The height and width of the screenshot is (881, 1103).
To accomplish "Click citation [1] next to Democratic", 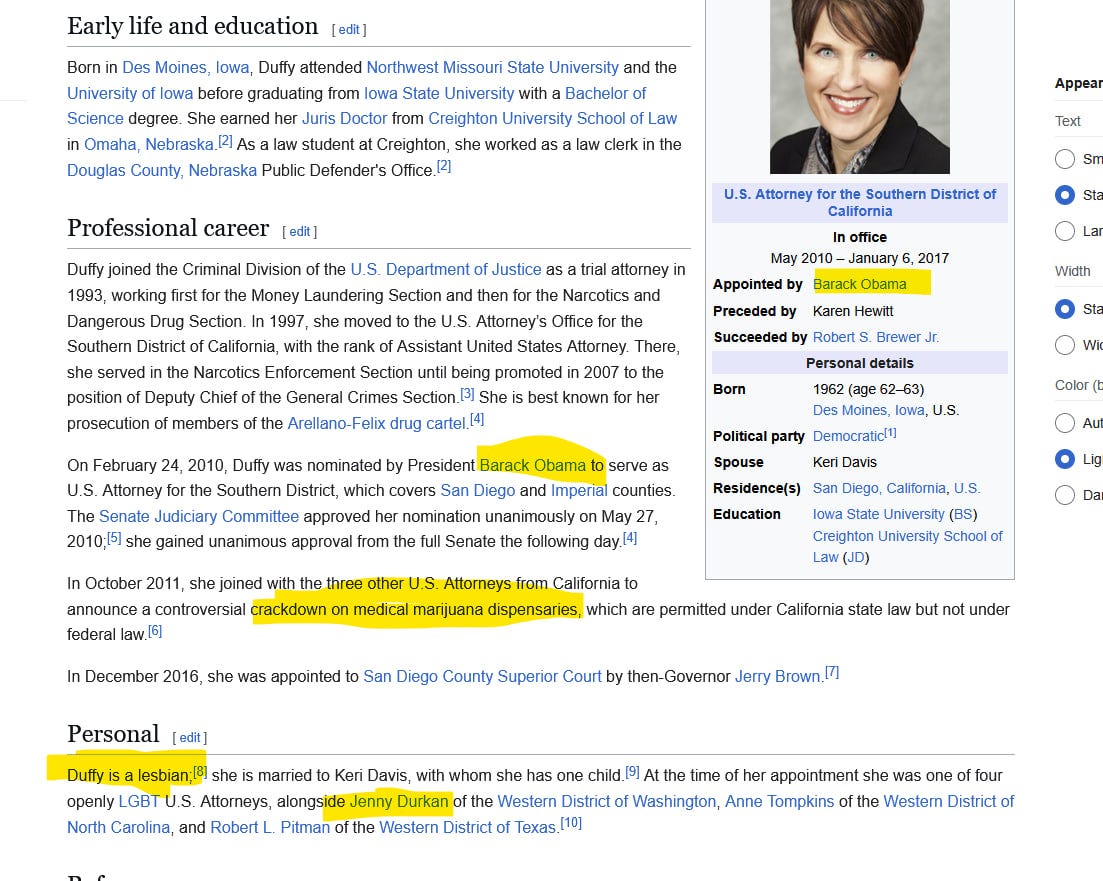I will [x=891, y=433].
